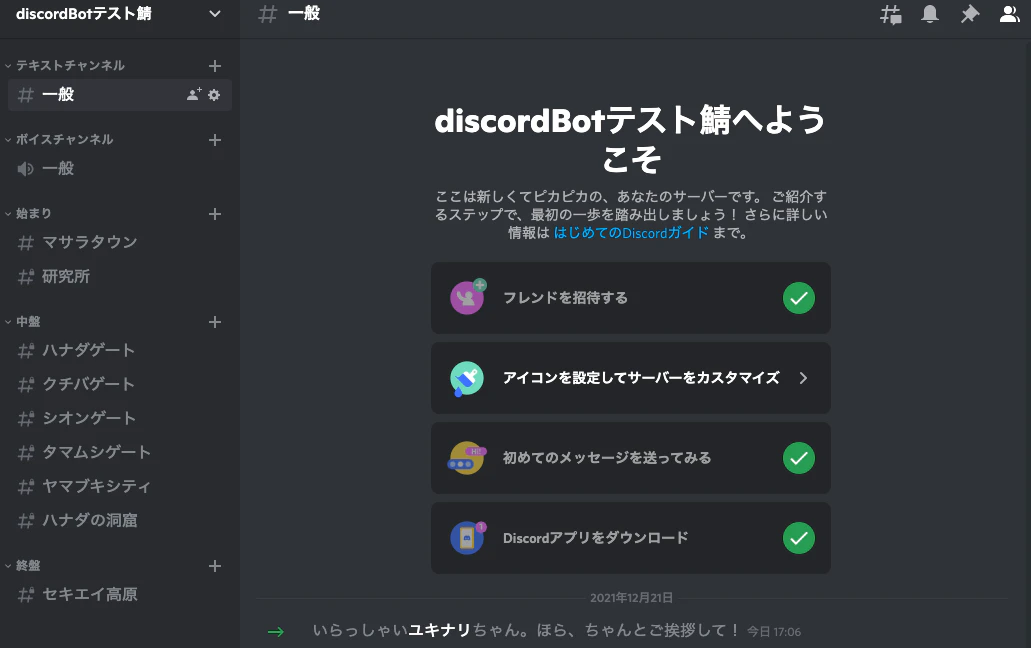Click Discordアプリをダウンロード card
The width and height of the screenshot is (1031, 648).
[x=631, y=538]
